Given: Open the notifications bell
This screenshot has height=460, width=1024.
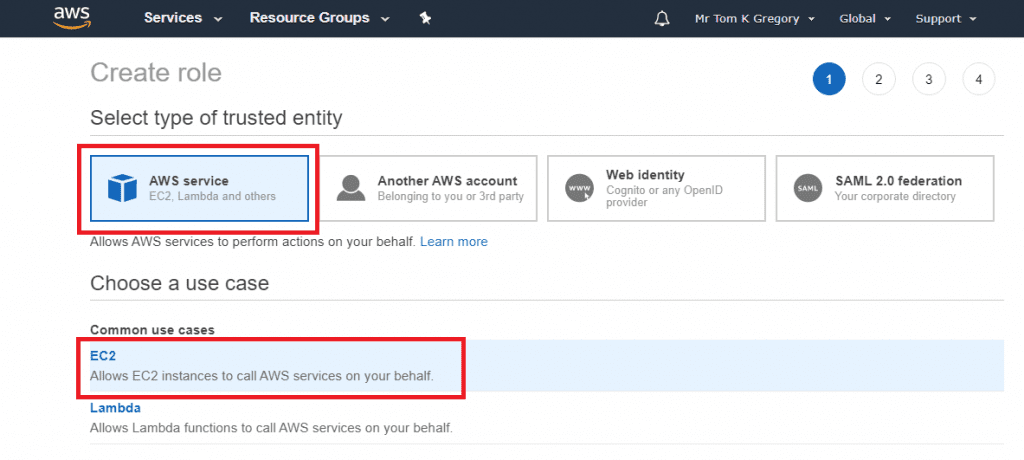Looking at the screenshot, I should pos(661,19).
